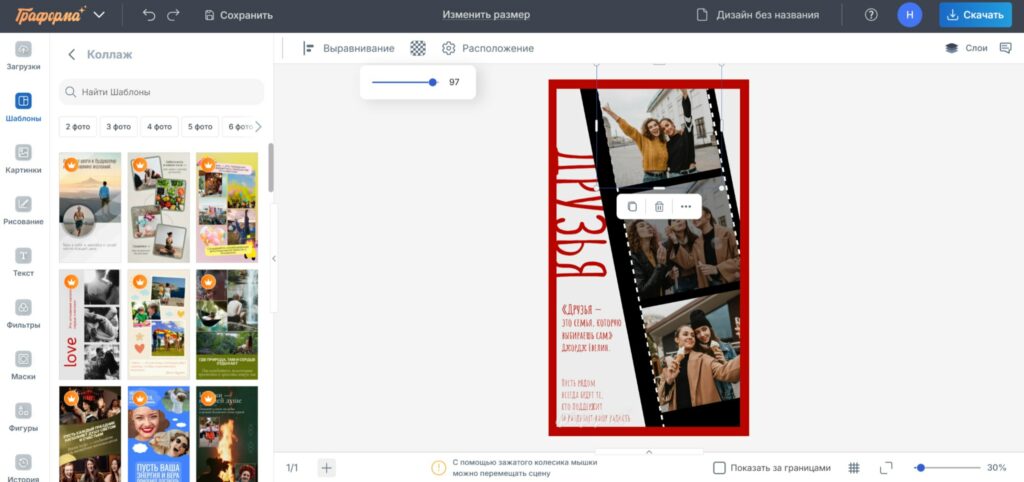
Task: Filter templates by 4 фото
Action: tap(159, 127)
